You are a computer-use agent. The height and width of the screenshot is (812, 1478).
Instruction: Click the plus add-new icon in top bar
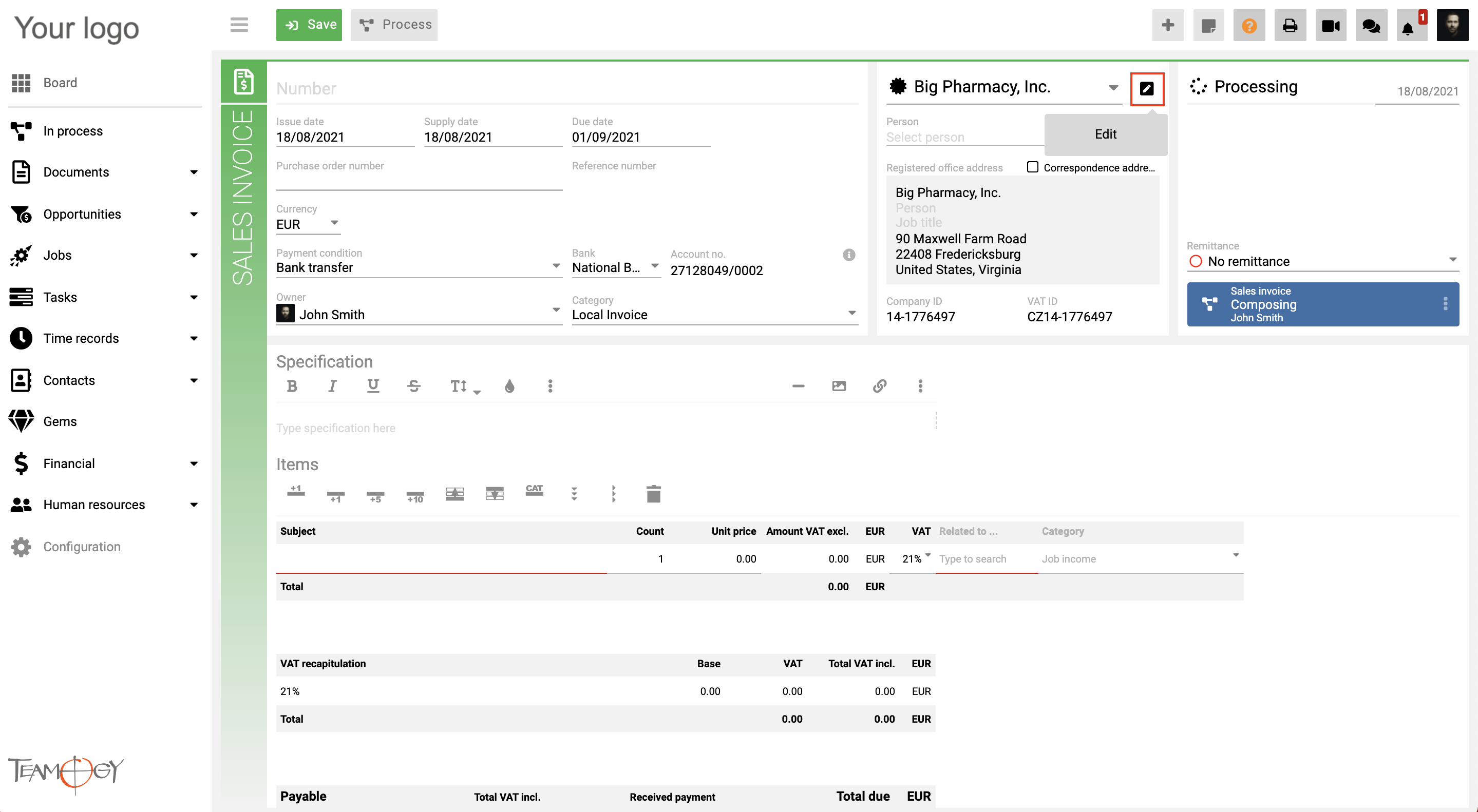[x=1168, y=25]
